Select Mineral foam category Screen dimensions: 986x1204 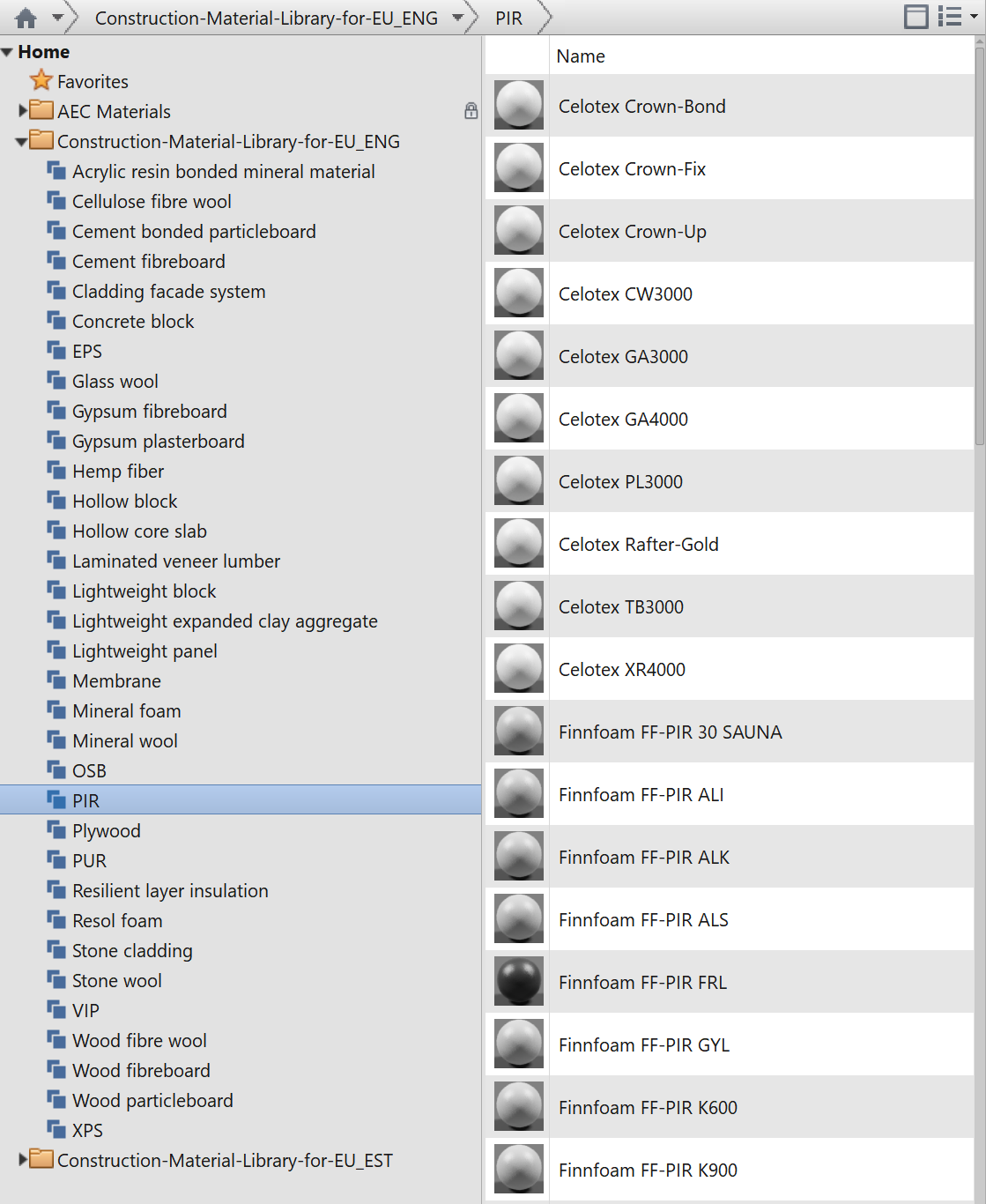coord(127,711)
